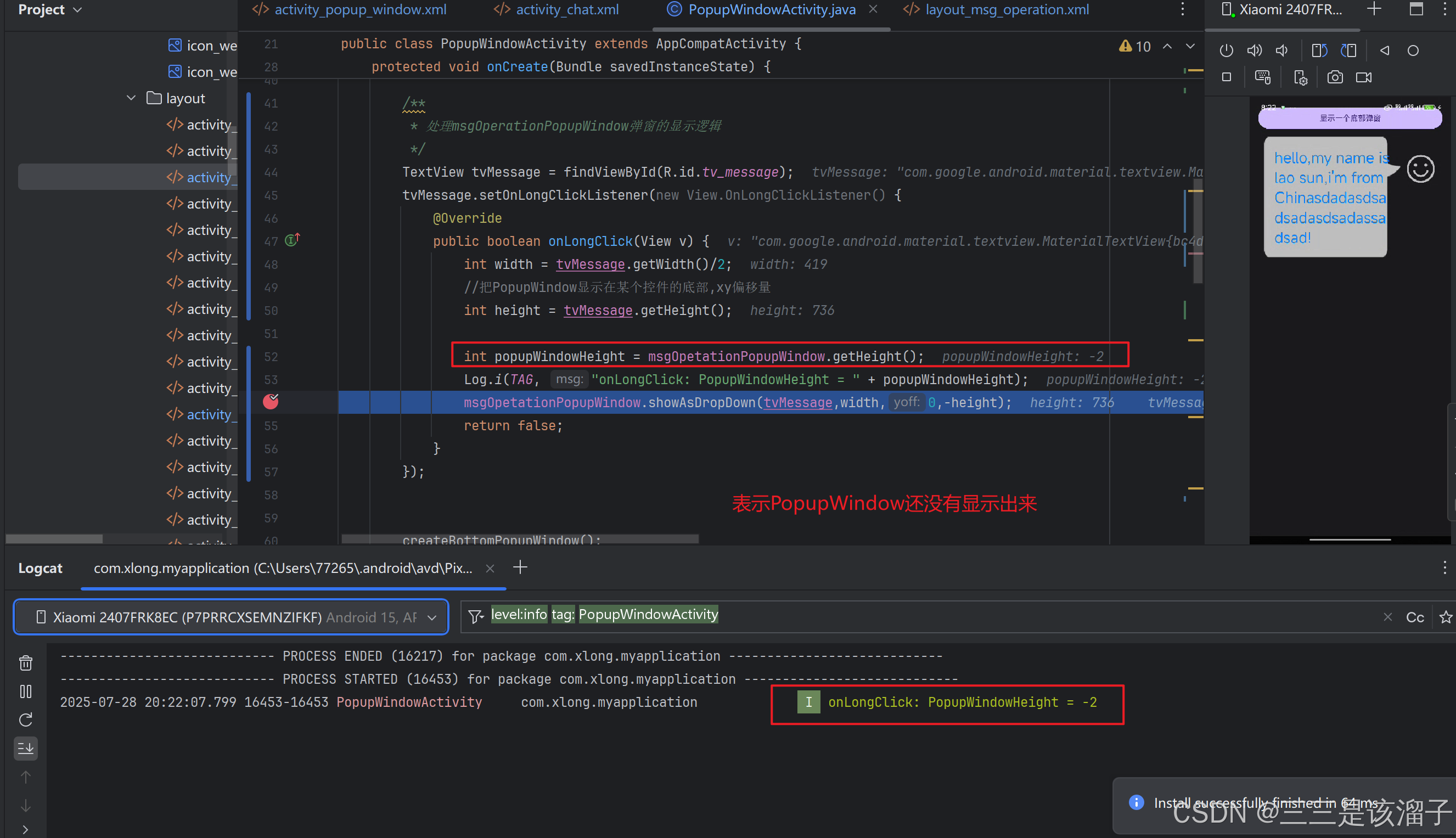Open editor tabs overflow menu
The width and height of the screenshot is (1456, 838).
pos(1182,9)
